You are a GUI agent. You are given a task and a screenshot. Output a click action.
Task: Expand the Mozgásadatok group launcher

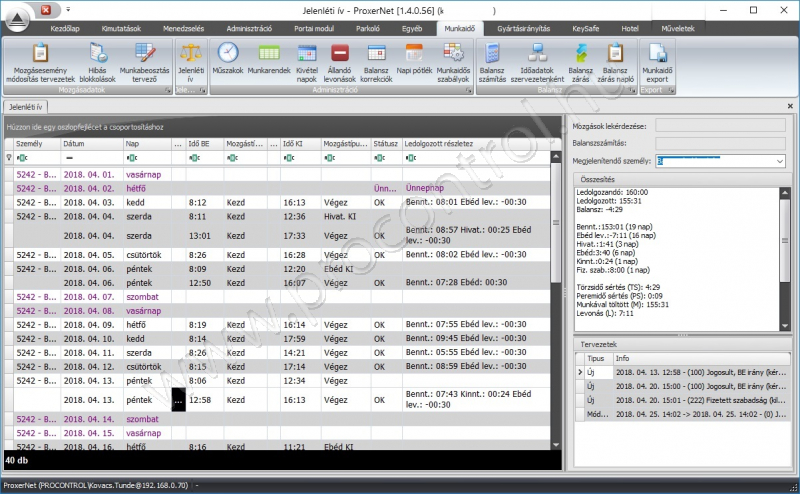(167, 90)
